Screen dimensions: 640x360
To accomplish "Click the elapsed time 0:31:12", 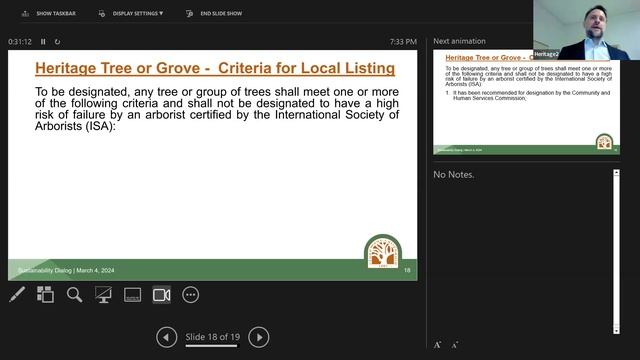I will (x=20, y=42).
